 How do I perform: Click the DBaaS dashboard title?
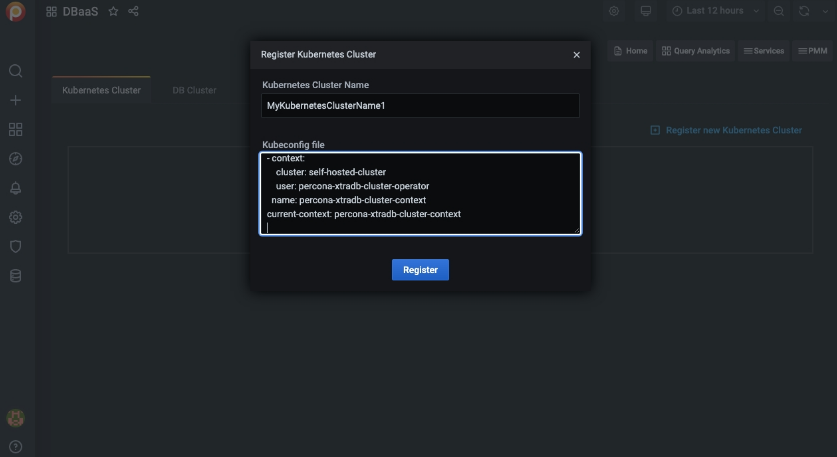[81, 12]
